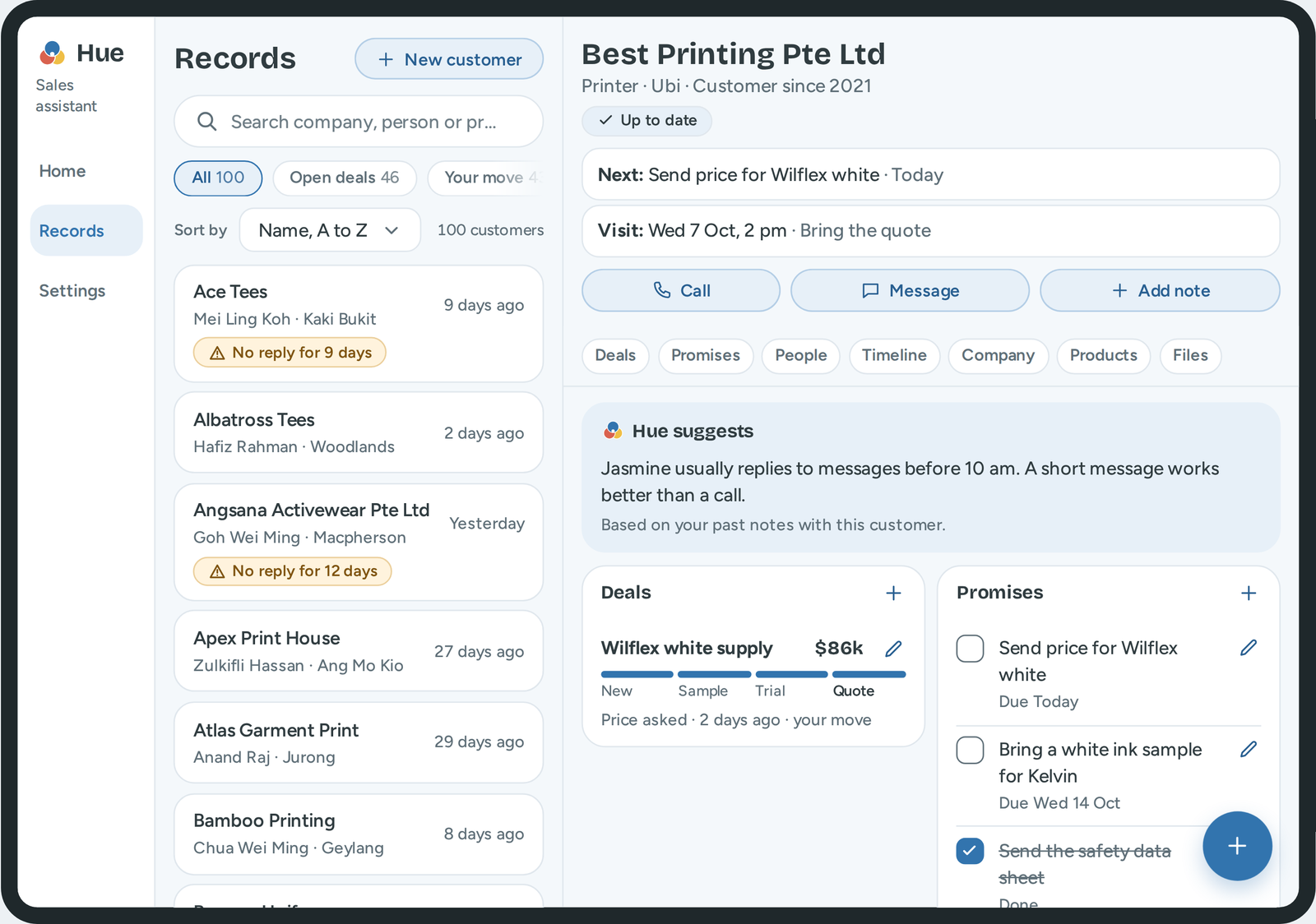Screen dimensions: 1316x924
Task: Select the 'All 100' filter chip
Action: pos(218,178)
